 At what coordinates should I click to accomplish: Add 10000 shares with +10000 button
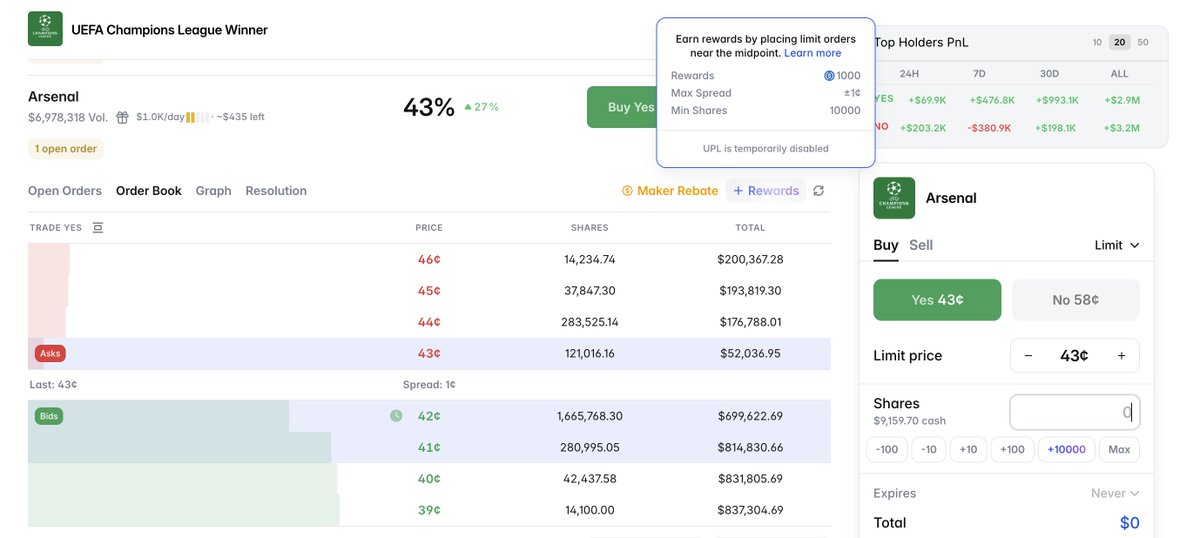tap(1067, 450)
